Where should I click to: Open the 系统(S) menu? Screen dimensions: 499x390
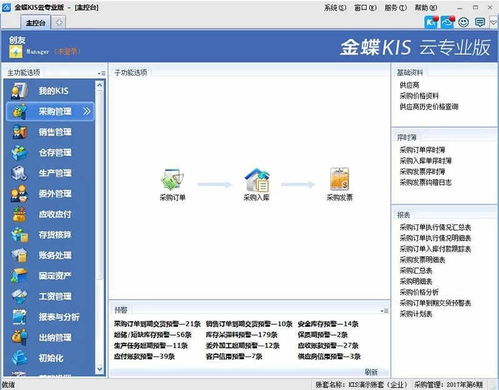(x=335, y=7)
